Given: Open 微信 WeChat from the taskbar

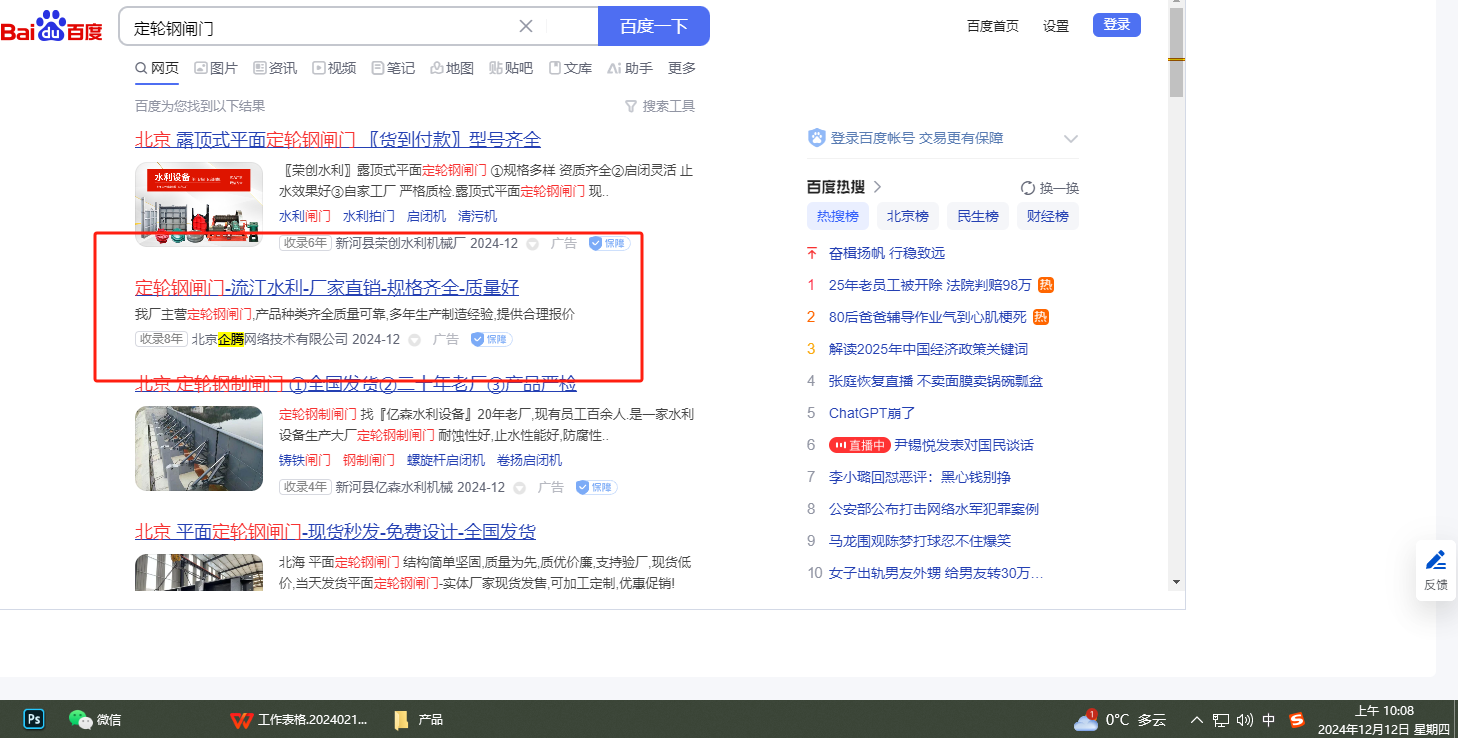Looking at the screenshot, I should 95,719.
